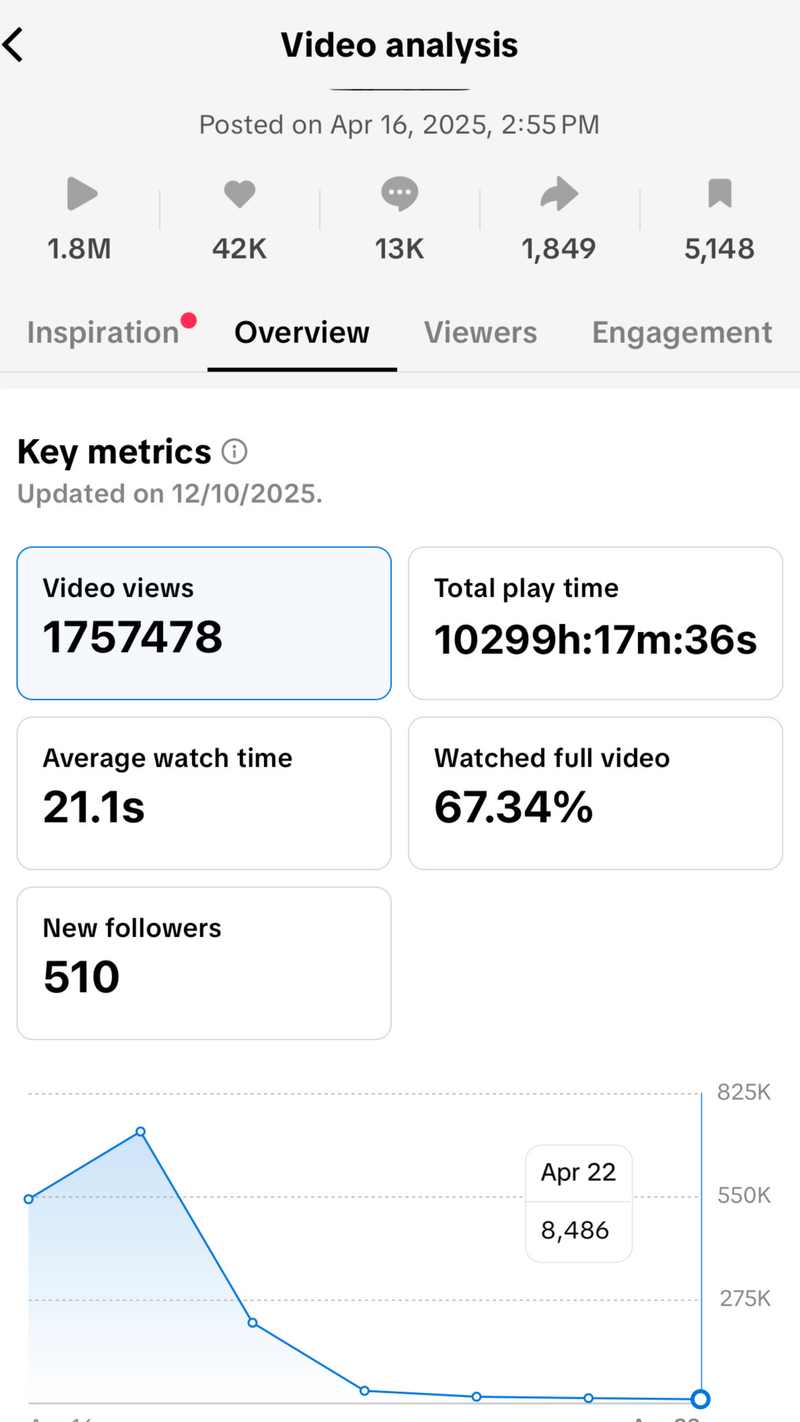Tap the back arrow icon
The width and height of the screenshot is (800, 1422).
point(14,46)
